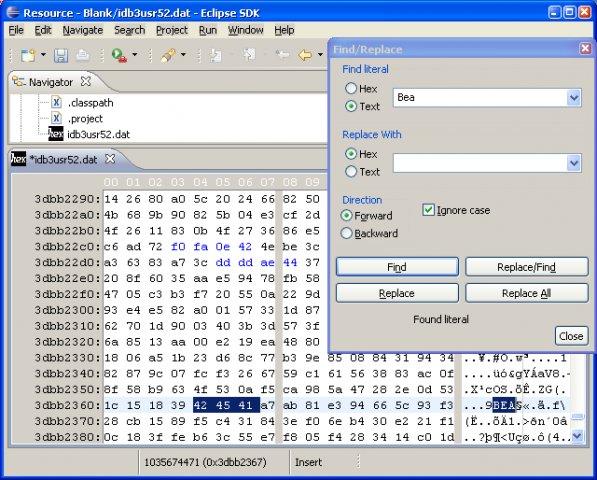Open the Run menu
The height and width of the screenshot is (480, 597).
[208, 30]
